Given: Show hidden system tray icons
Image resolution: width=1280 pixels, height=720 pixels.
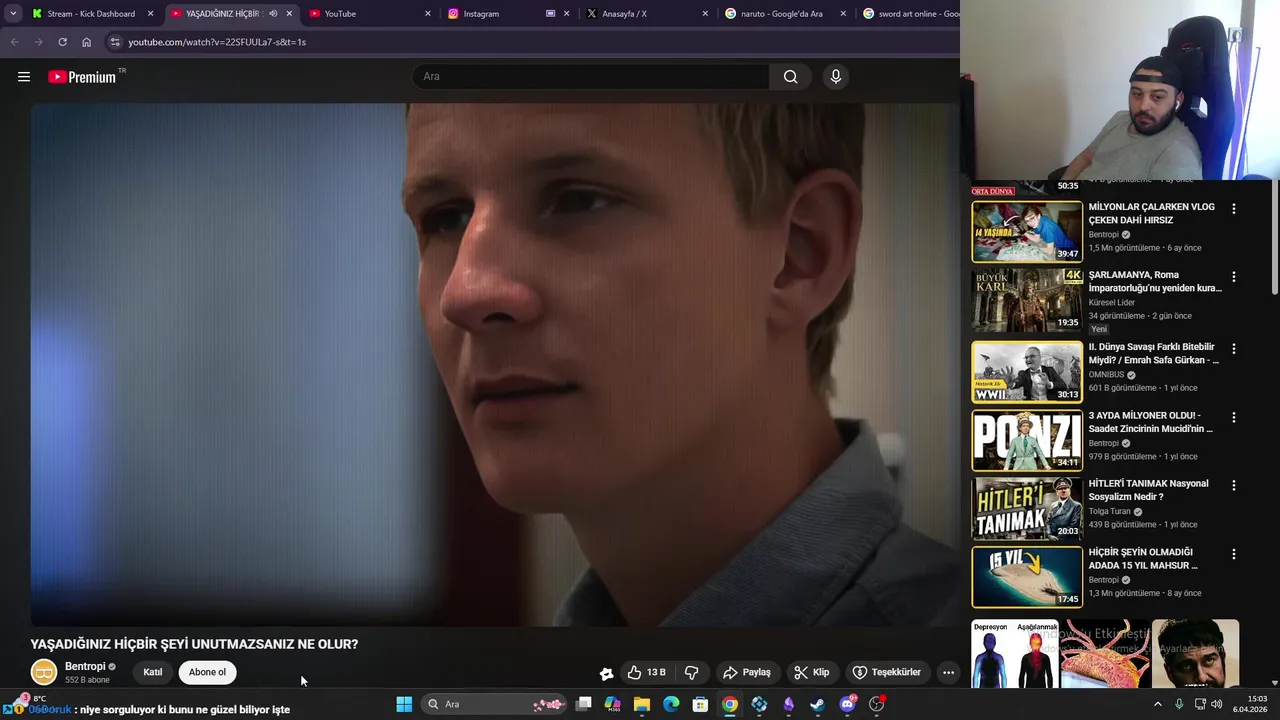Looking at the screenshot, I should click(x=1158, y=704).
